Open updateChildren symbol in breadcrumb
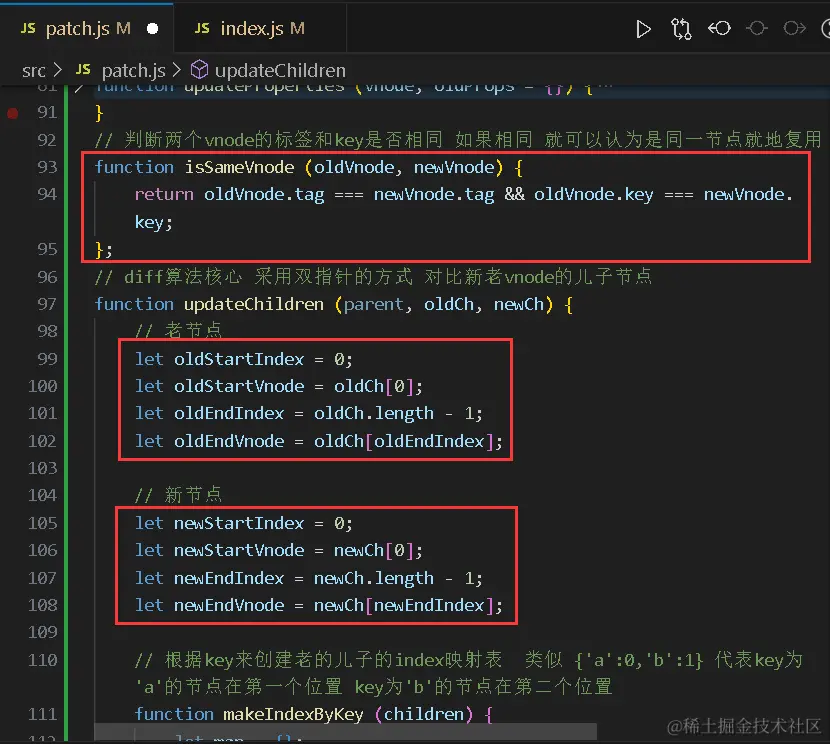This screenshot has height=744, width=830. tap(280, 70)
